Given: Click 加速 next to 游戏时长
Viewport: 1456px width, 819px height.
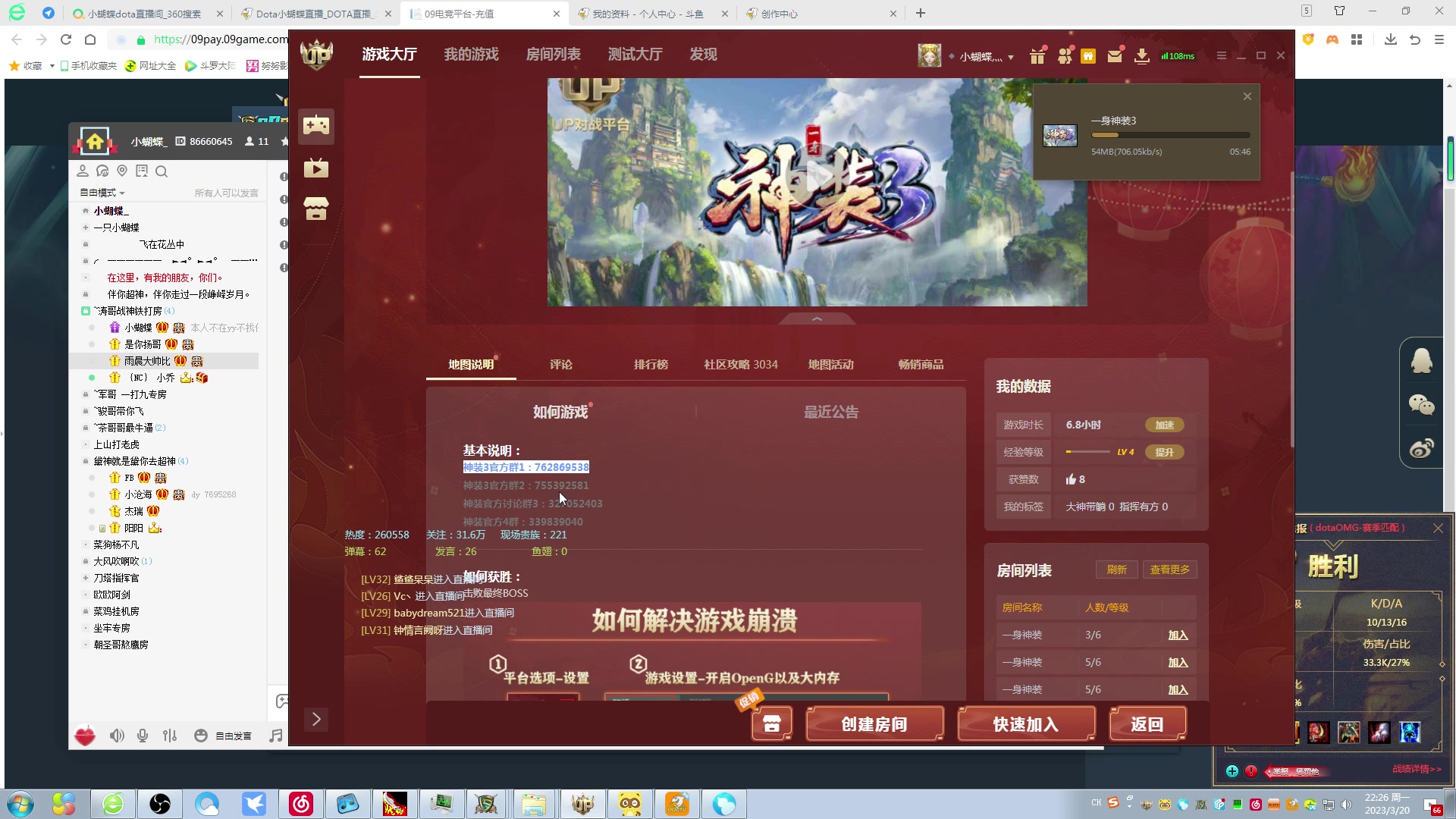Looking at the screenshot, I should point(1164,425).
